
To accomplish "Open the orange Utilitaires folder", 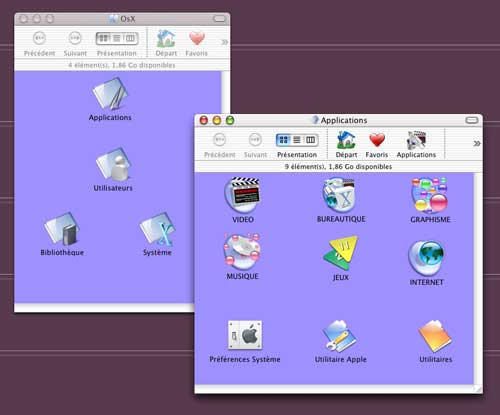I will point(435,336).
